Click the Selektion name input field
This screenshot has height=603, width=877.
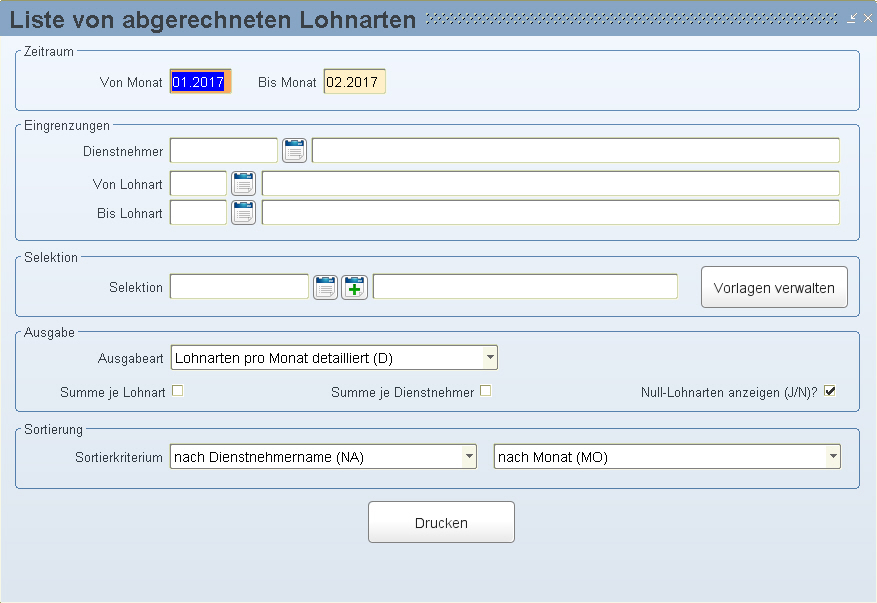[x=239, y=287]
